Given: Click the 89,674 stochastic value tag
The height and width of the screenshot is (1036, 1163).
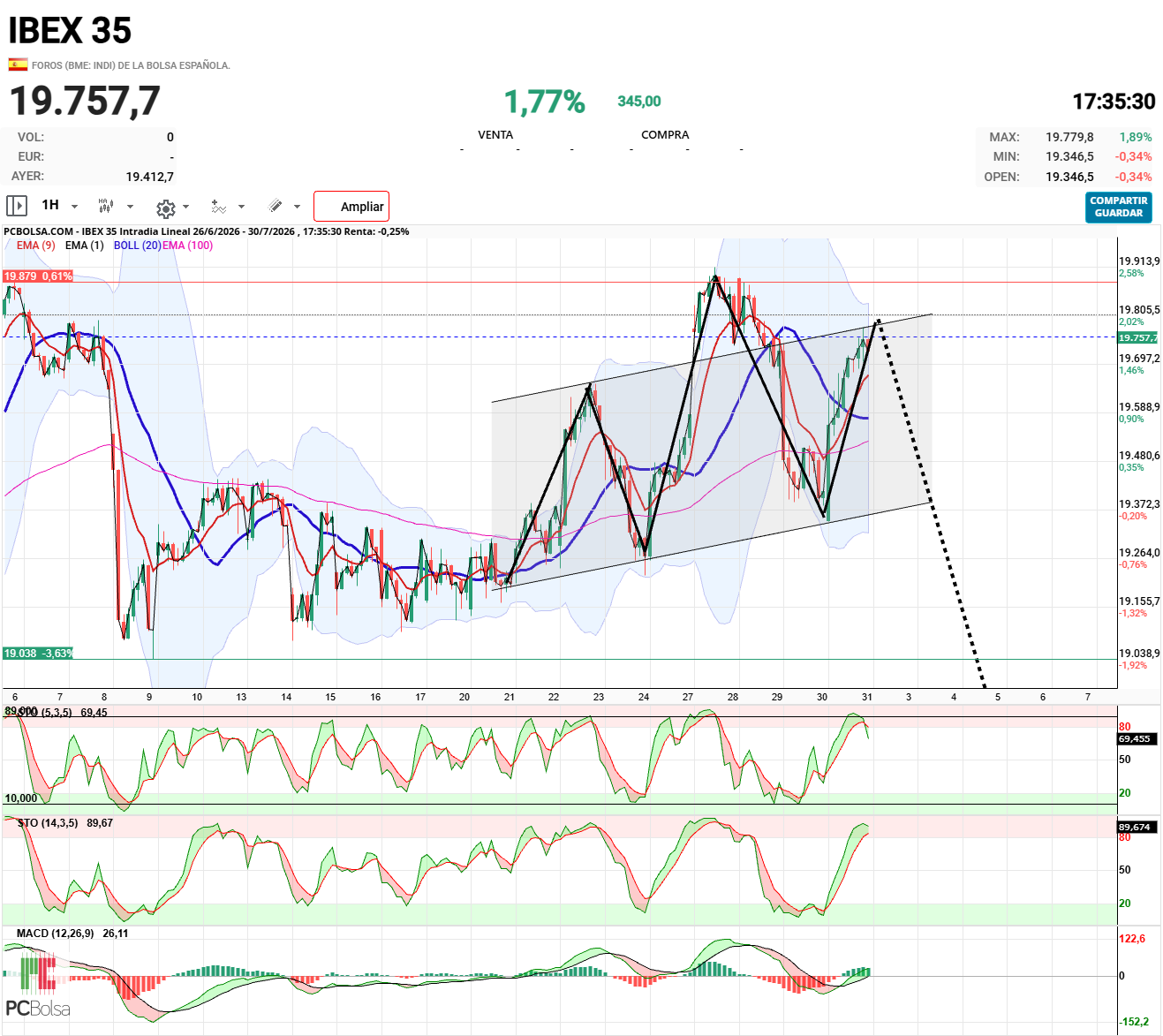Looking at the screenshot, I should pyautogui.click(x=1135, y=827).
